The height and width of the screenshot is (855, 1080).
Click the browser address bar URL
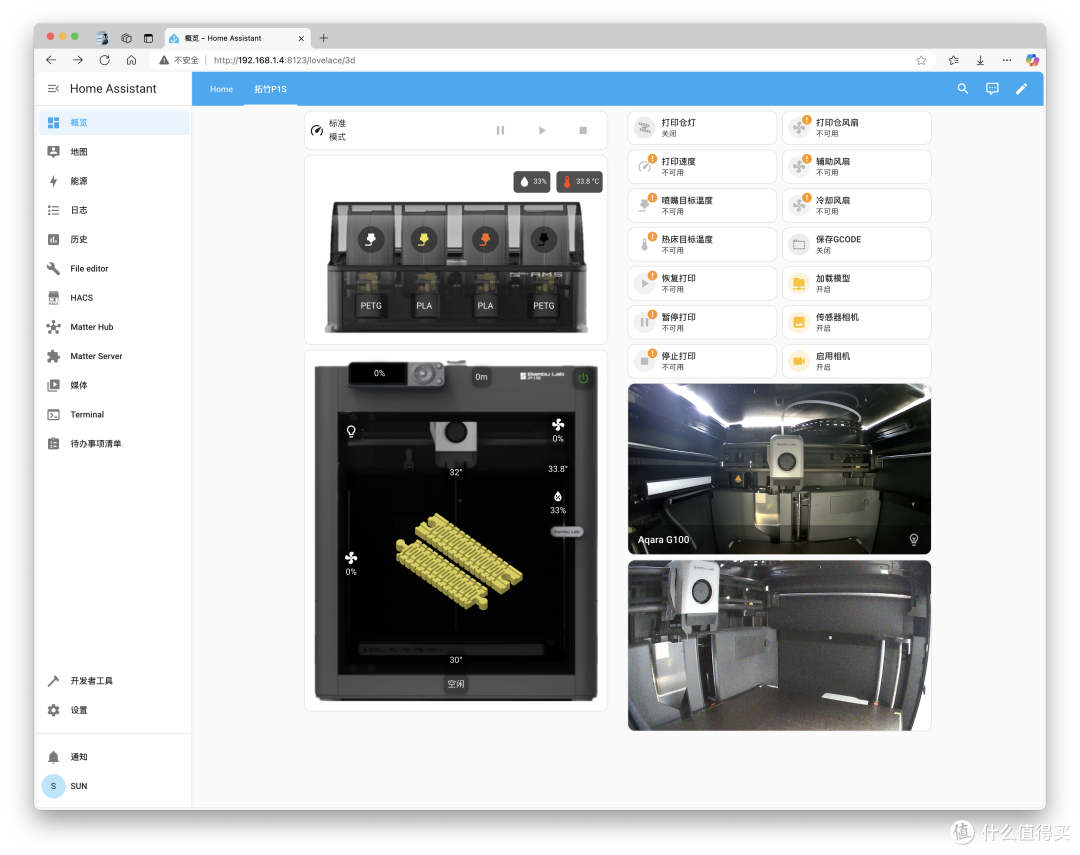coord(284,60)
